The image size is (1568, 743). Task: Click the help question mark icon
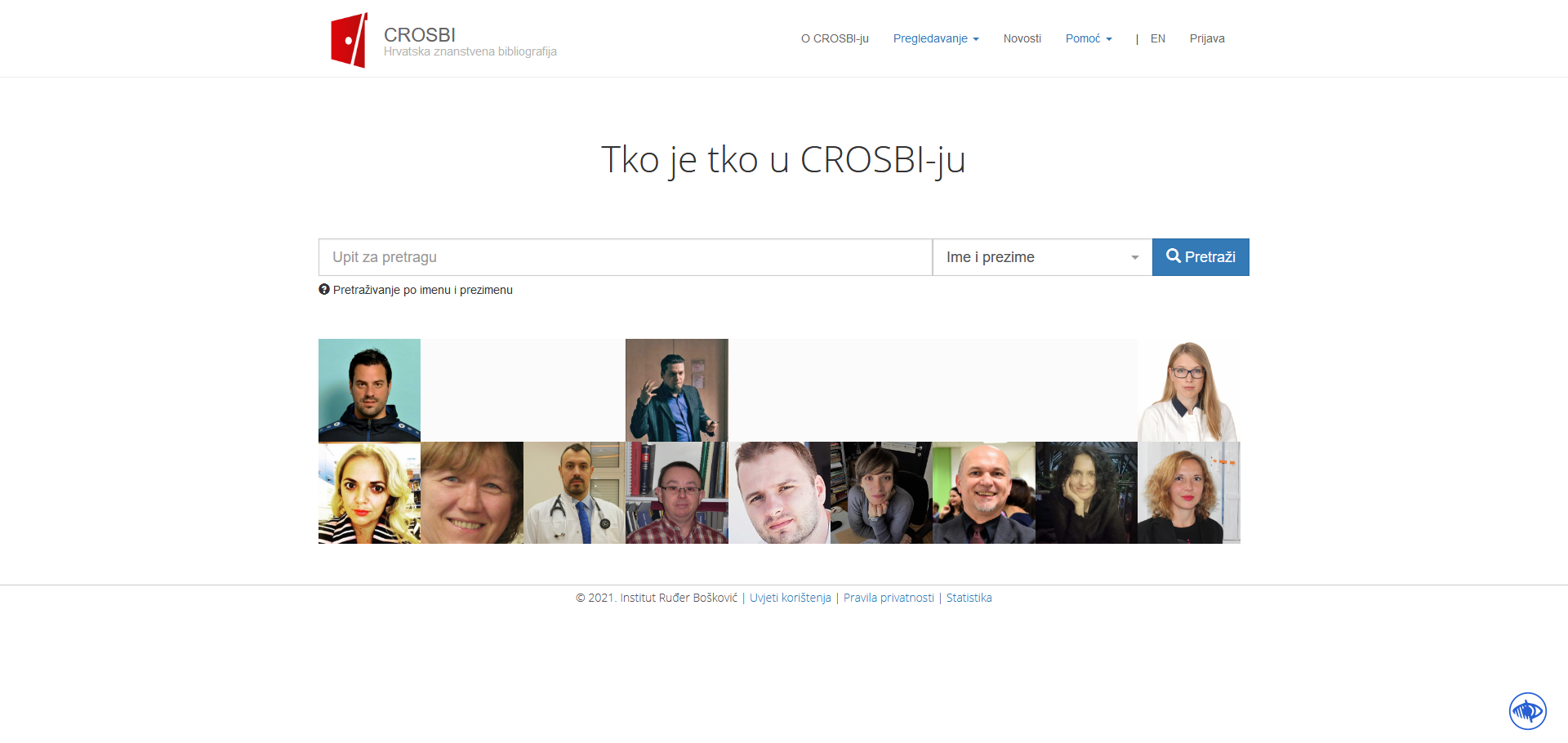click(324, 290)
